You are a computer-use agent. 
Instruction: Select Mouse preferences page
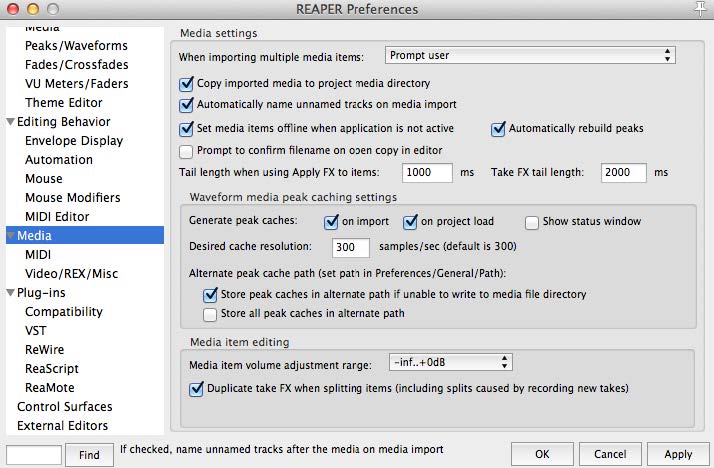tap(44, 179)
